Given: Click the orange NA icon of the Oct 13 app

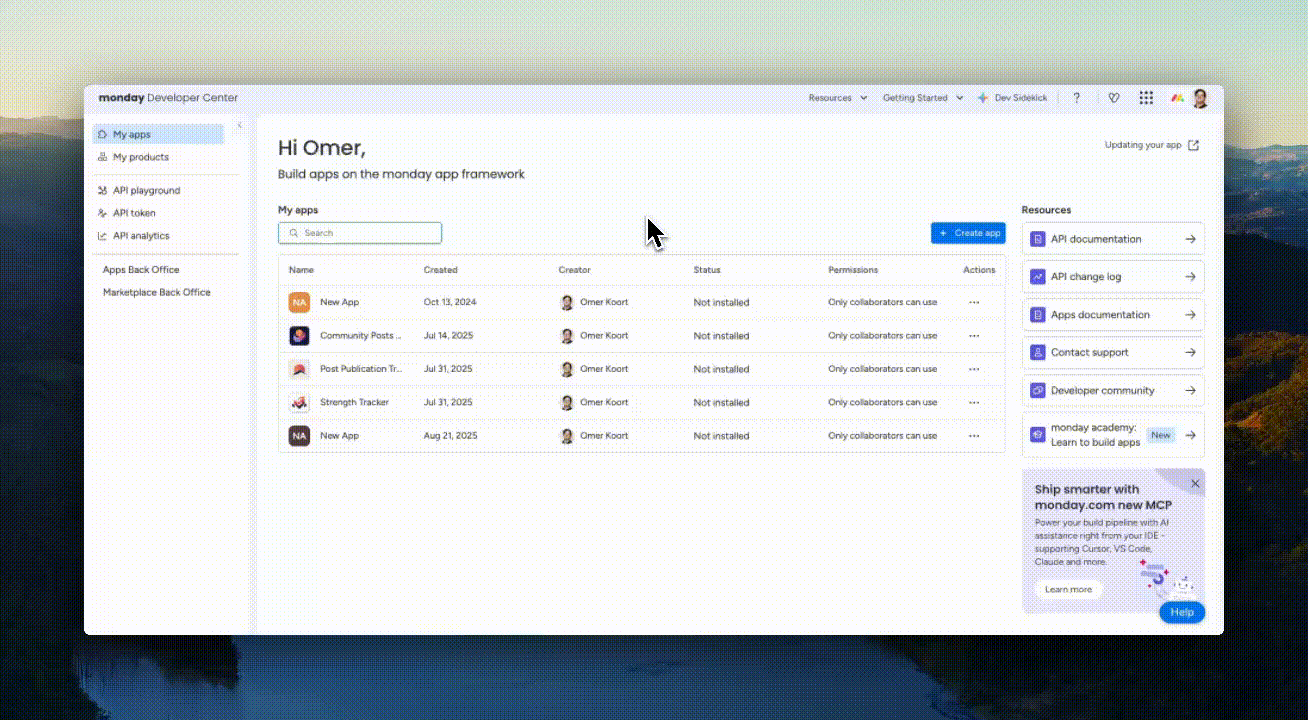Looking at the screenshot, I should pos(299,302).
